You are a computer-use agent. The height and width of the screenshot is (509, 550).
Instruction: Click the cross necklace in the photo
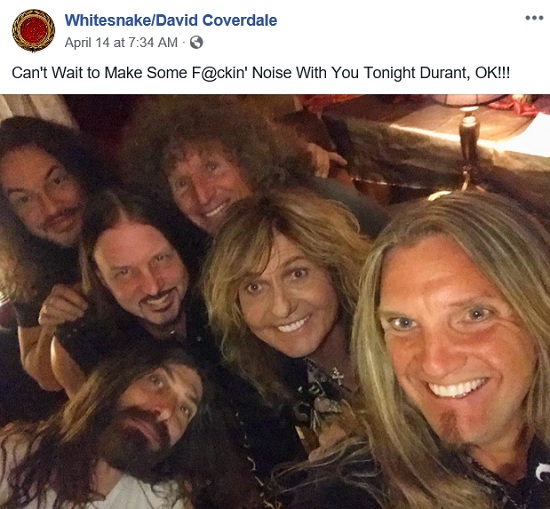[338, 376]
